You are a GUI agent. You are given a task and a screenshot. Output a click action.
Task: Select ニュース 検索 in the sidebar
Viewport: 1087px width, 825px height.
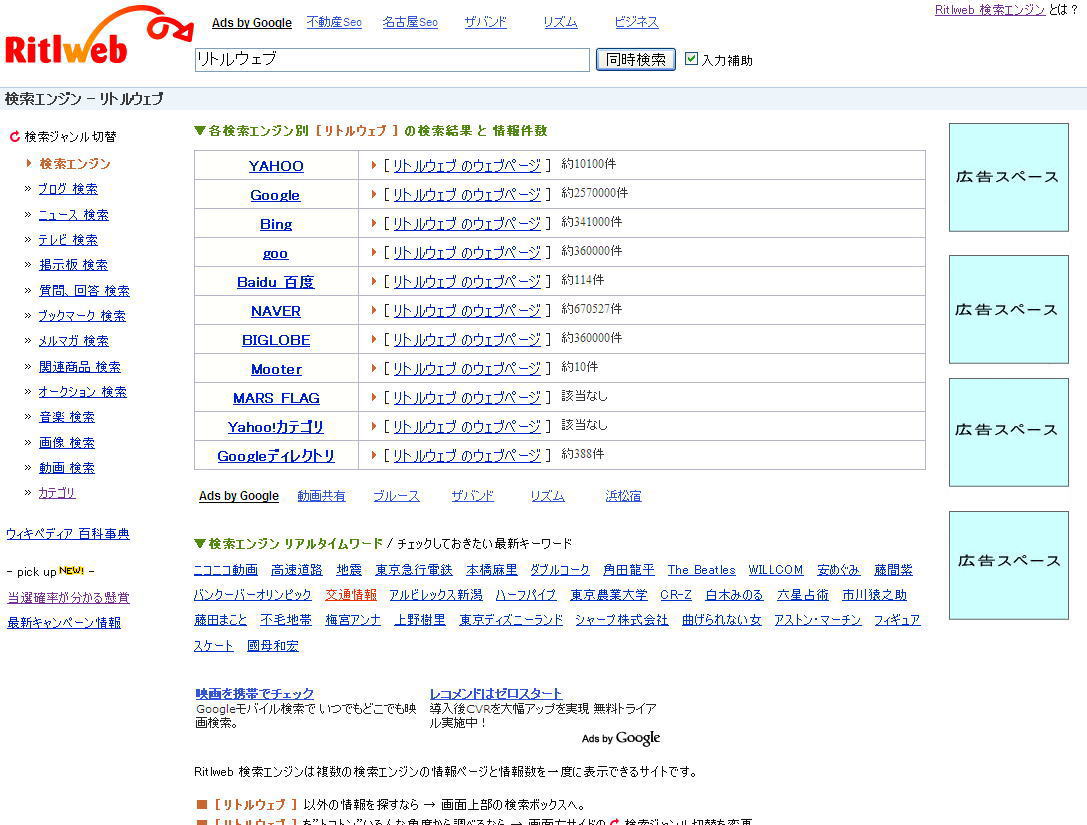pos(73,215)
